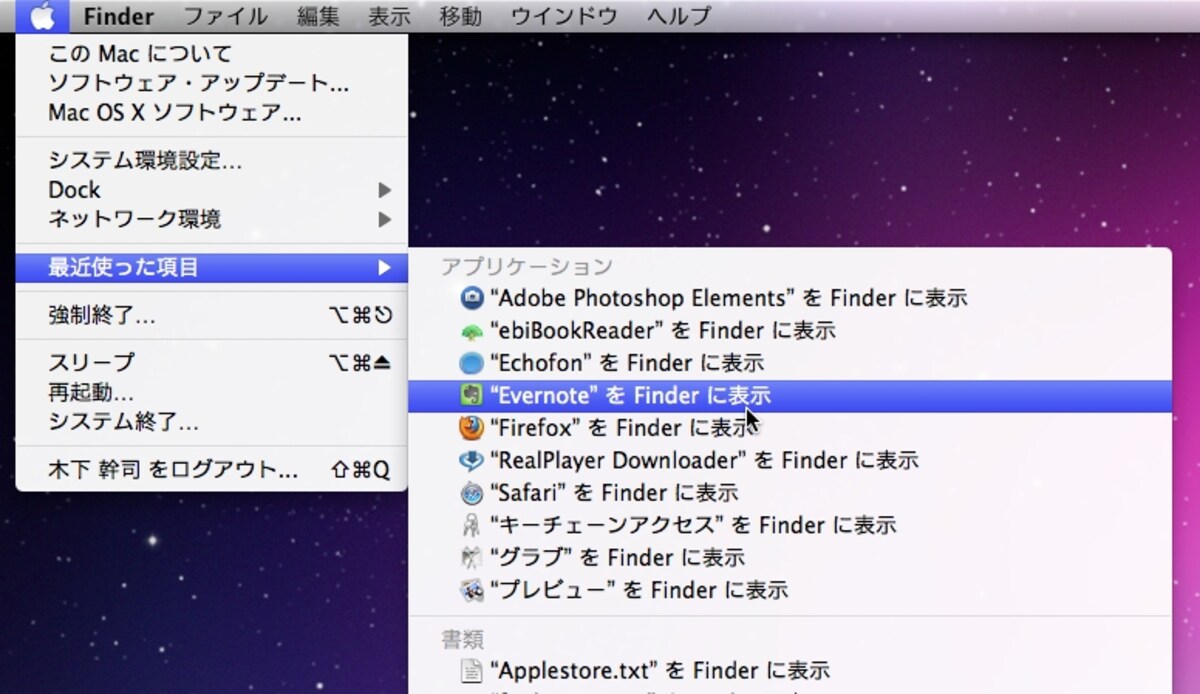Select the 最近使った項目 menu item

[212, 267]
